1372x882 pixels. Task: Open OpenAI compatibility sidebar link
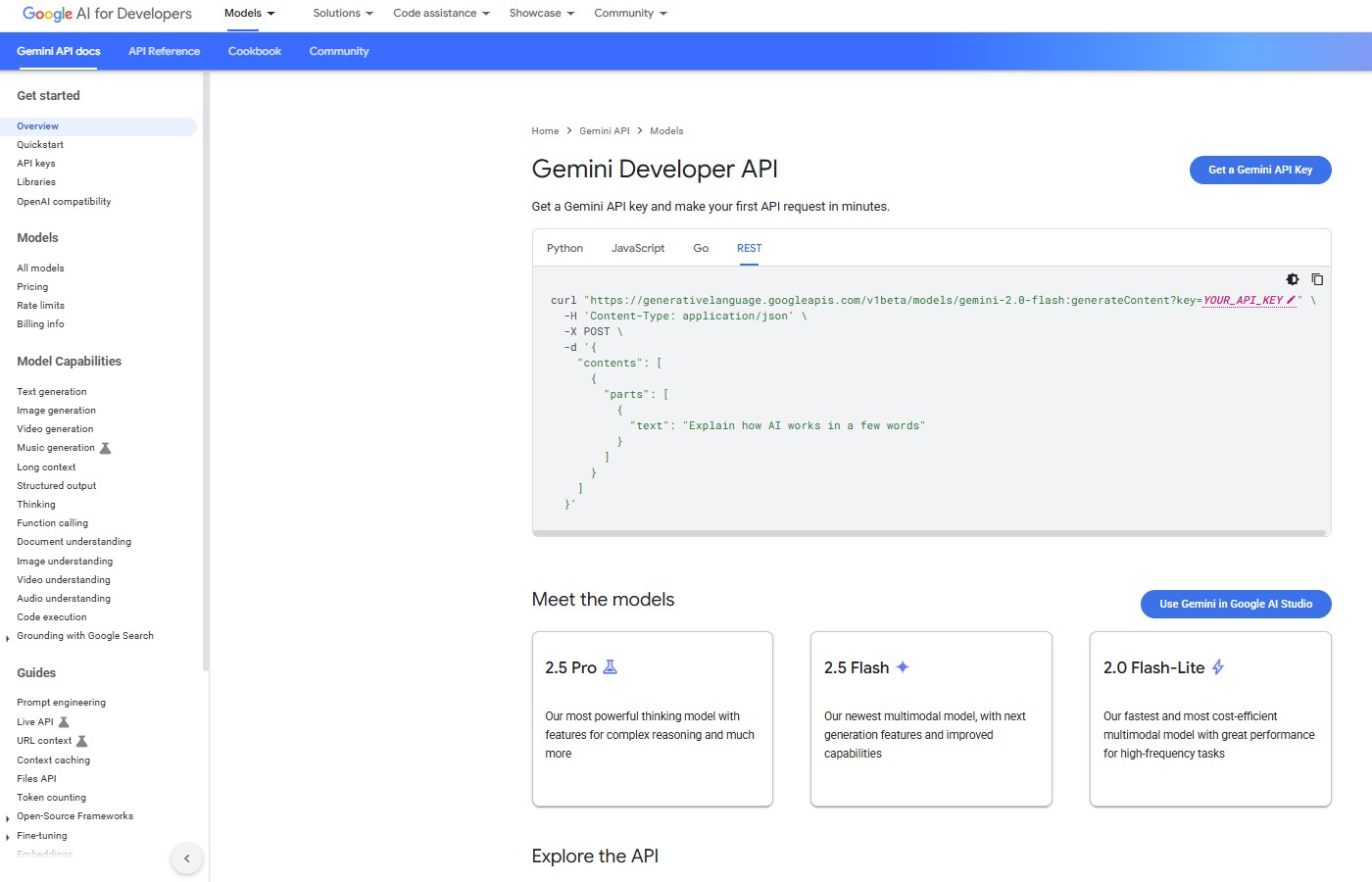click(x=64, y=202)
